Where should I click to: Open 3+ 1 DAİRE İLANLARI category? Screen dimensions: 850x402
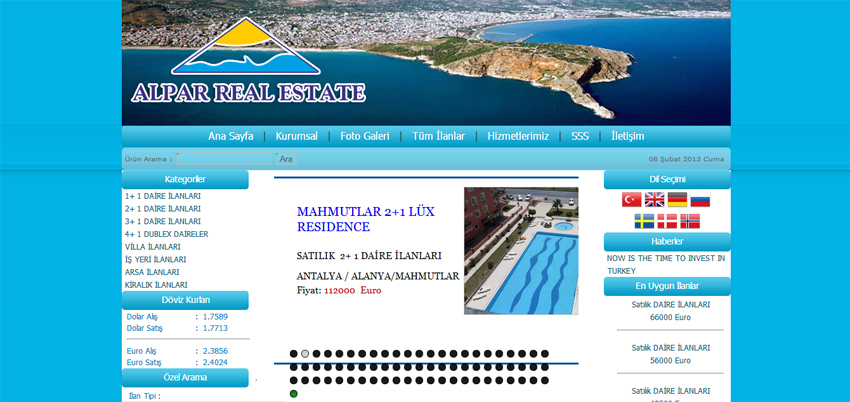pyautogui.click(x=163, y=221)
